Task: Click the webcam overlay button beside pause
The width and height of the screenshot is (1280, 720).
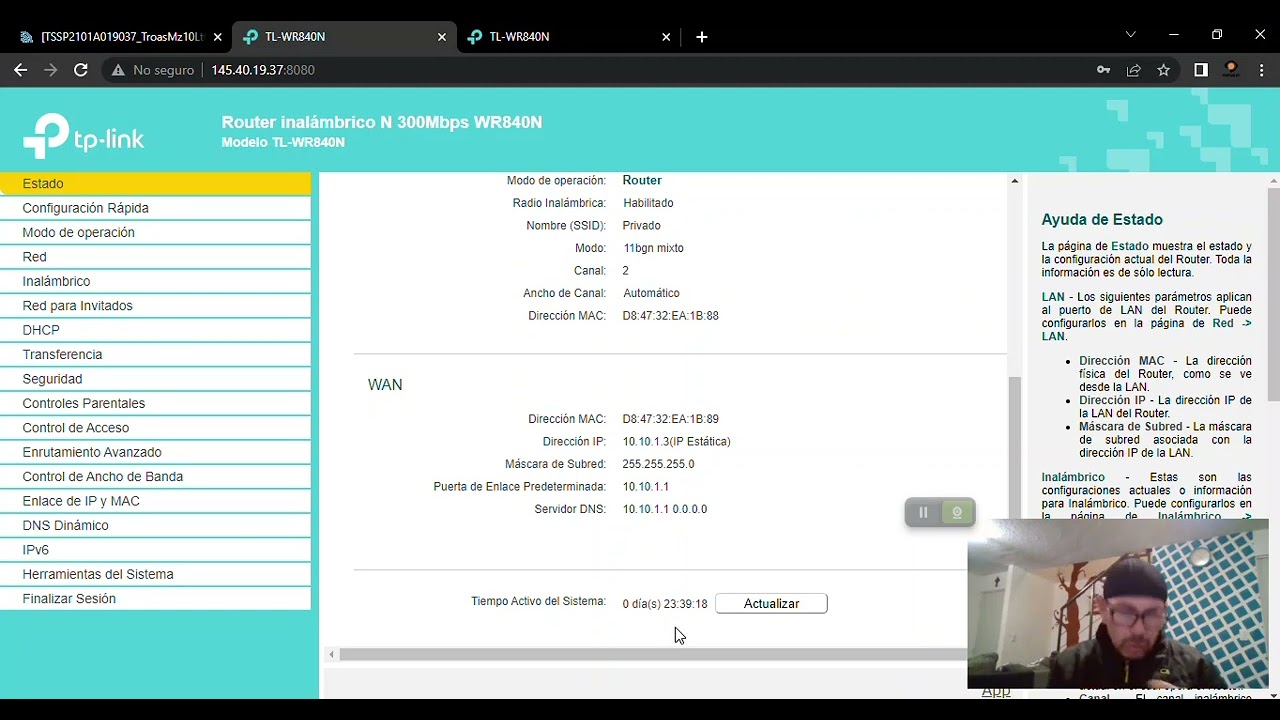Action: coord(957,513)
